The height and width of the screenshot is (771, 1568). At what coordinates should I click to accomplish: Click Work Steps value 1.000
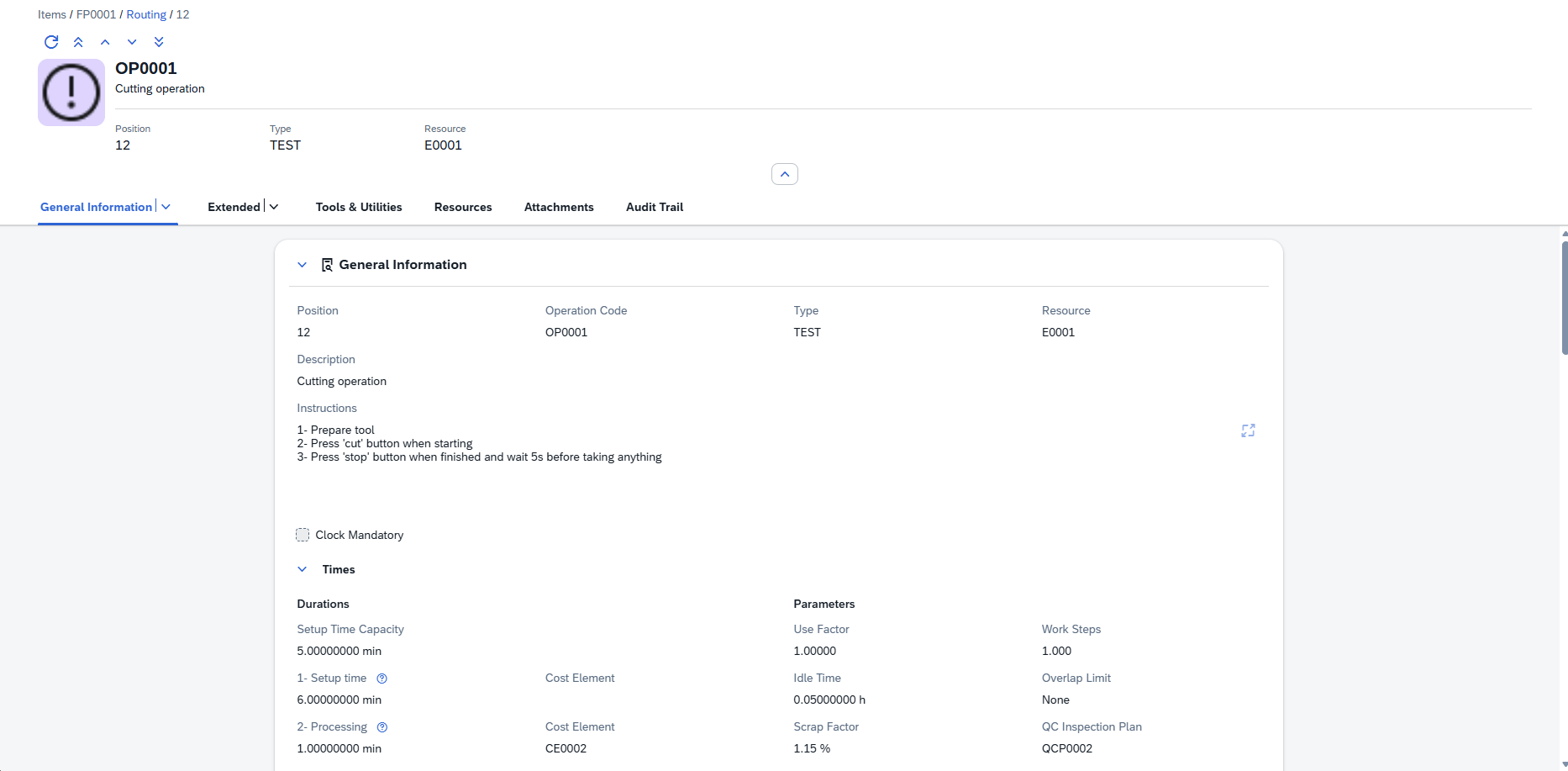point(1056,651)
